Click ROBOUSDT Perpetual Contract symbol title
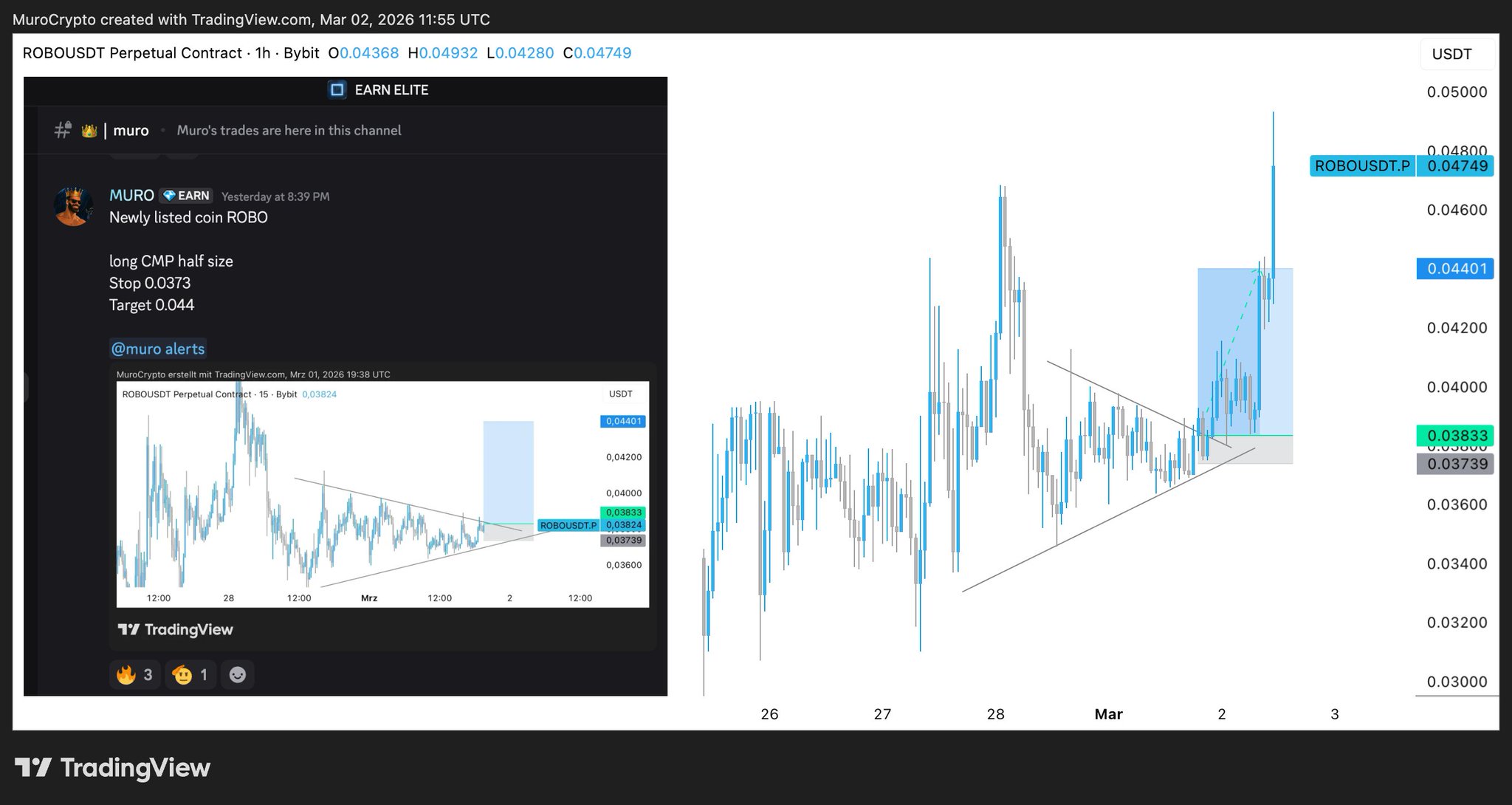1512x805 pixels. [132, 53]
